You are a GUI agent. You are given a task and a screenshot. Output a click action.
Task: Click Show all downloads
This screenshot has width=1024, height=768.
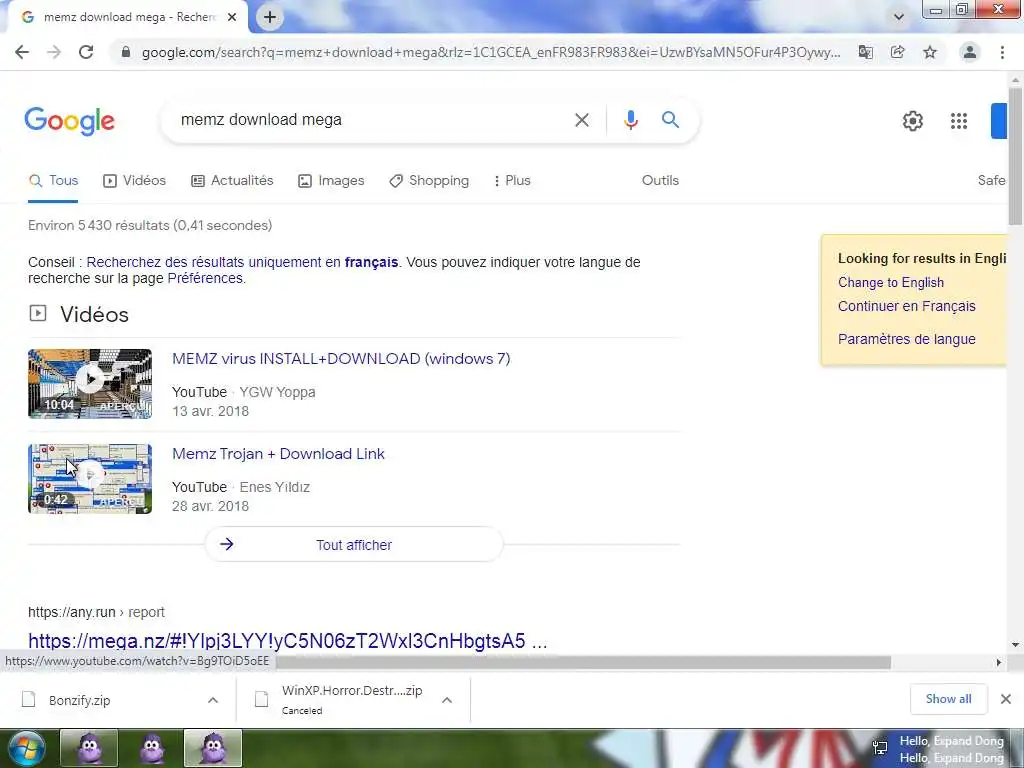948,699
